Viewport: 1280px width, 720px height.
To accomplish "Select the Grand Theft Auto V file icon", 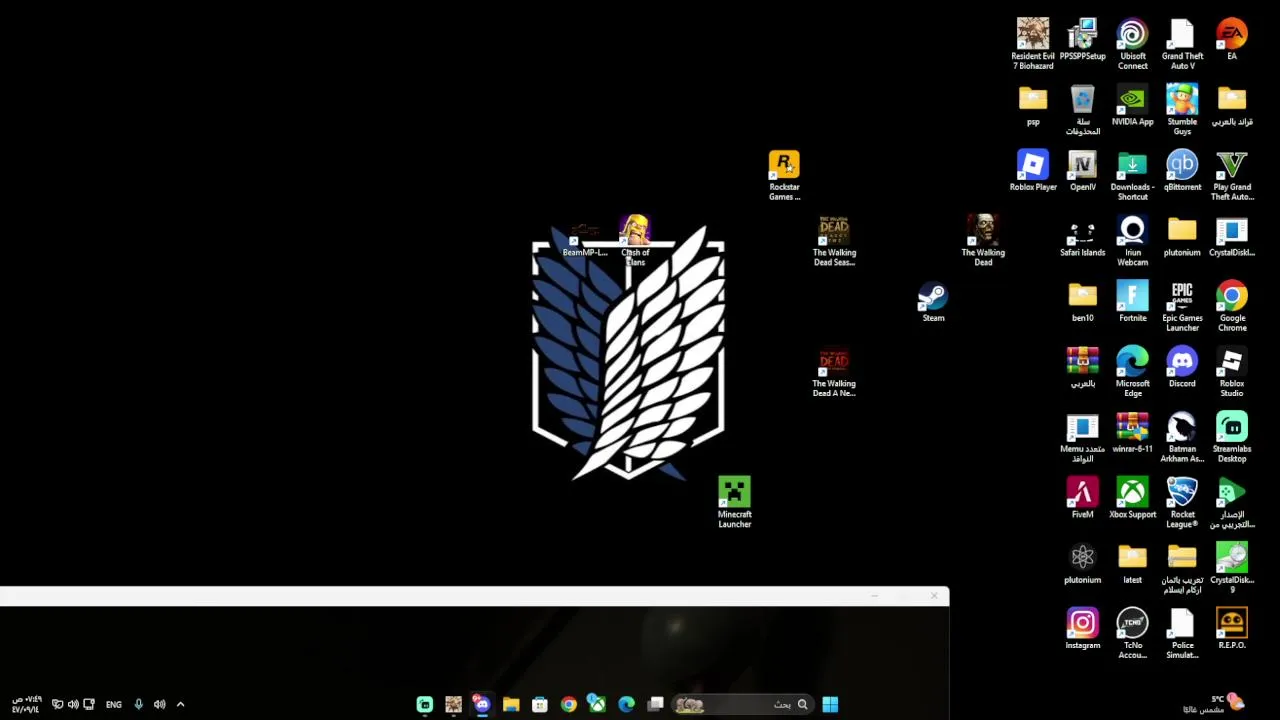I will (x=1182, y=43).
